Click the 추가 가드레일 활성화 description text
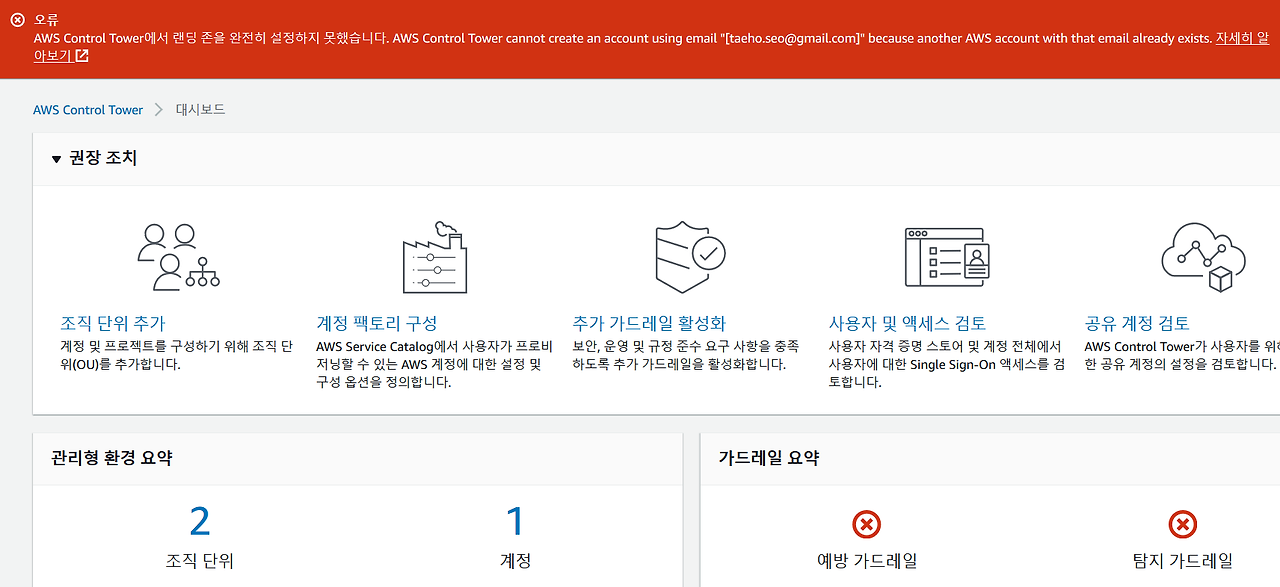The image size is (1280, 587). point(686,355)
